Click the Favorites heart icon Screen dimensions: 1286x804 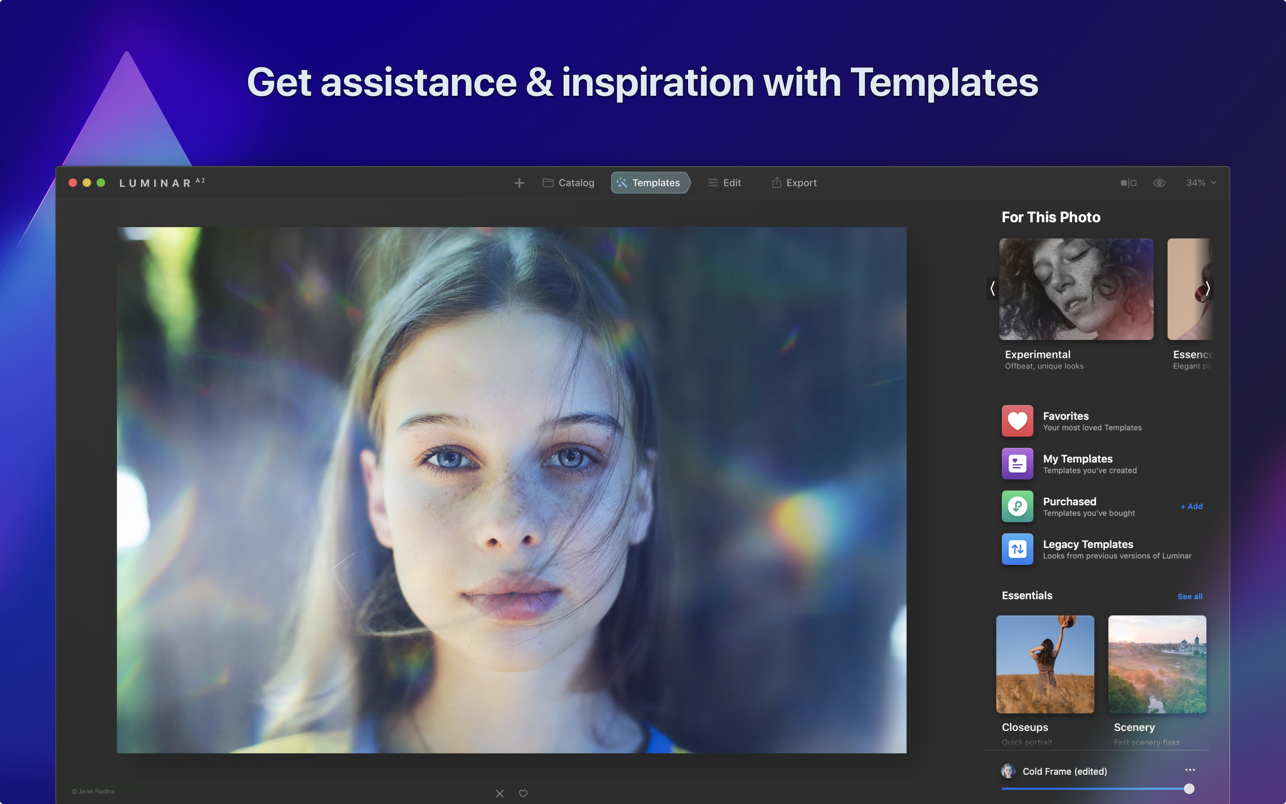pos(1017,421)
